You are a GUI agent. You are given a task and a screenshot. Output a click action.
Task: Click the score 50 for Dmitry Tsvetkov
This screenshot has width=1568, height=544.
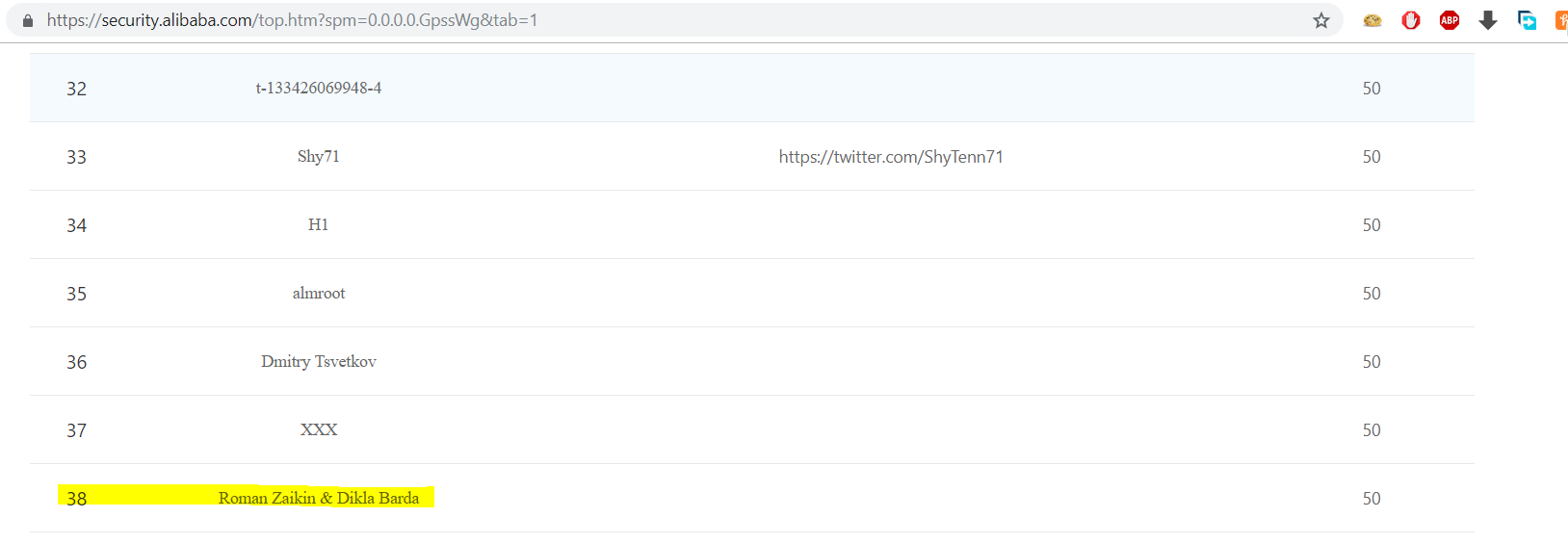point(1372,362)
